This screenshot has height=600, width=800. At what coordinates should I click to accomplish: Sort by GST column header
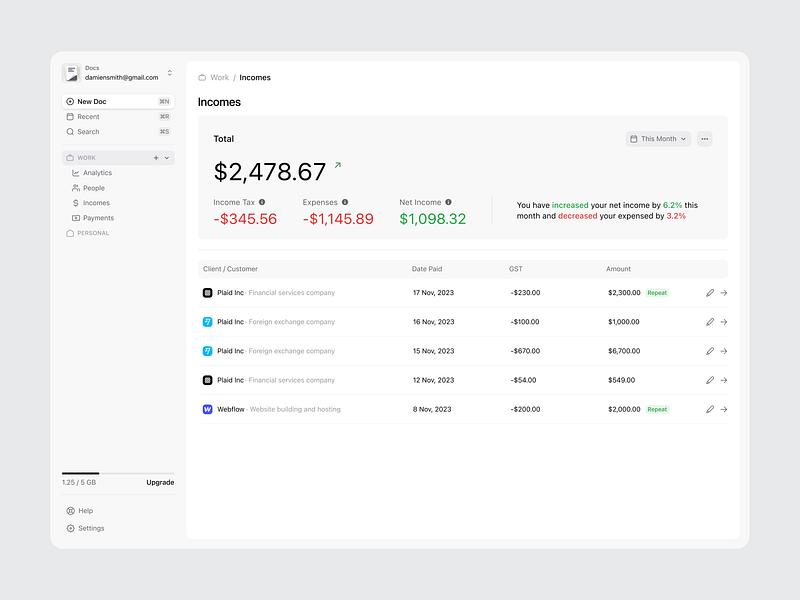click(x=515, y=269)
